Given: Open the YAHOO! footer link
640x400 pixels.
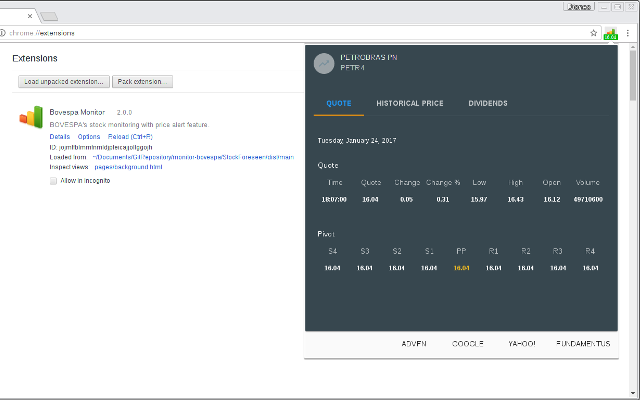Looking at the screenshot, I should point(522,344).
